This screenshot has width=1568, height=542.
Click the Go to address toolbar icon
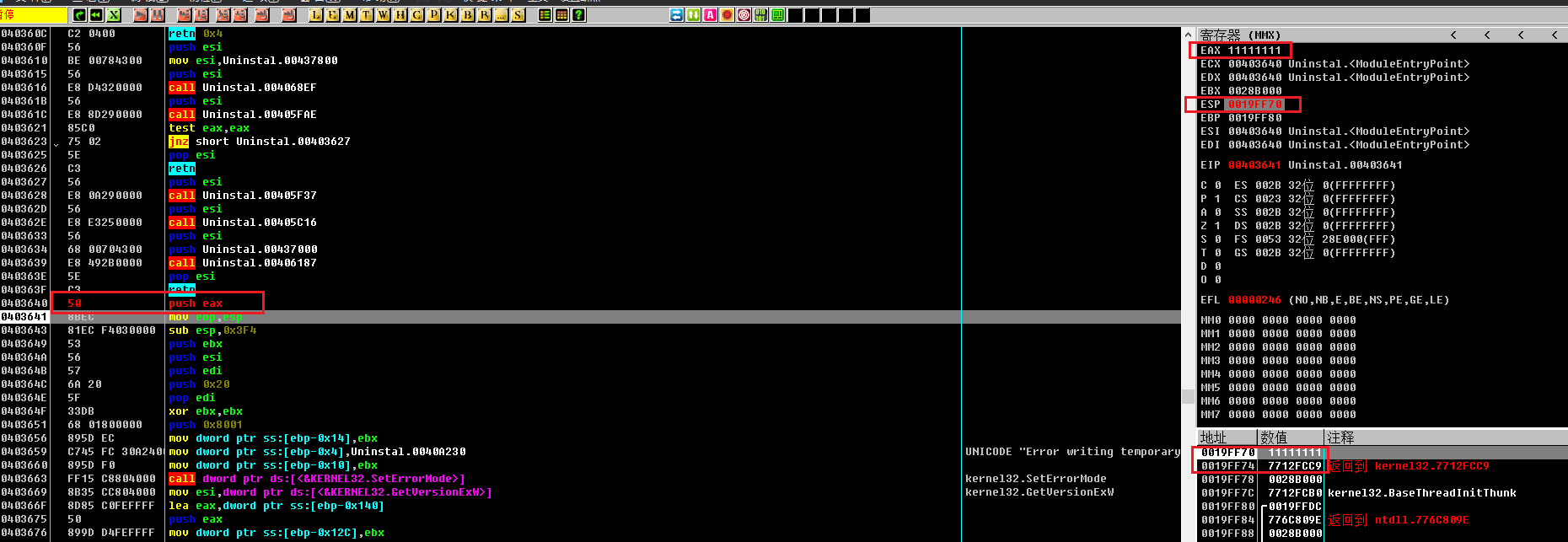[289, 15]
